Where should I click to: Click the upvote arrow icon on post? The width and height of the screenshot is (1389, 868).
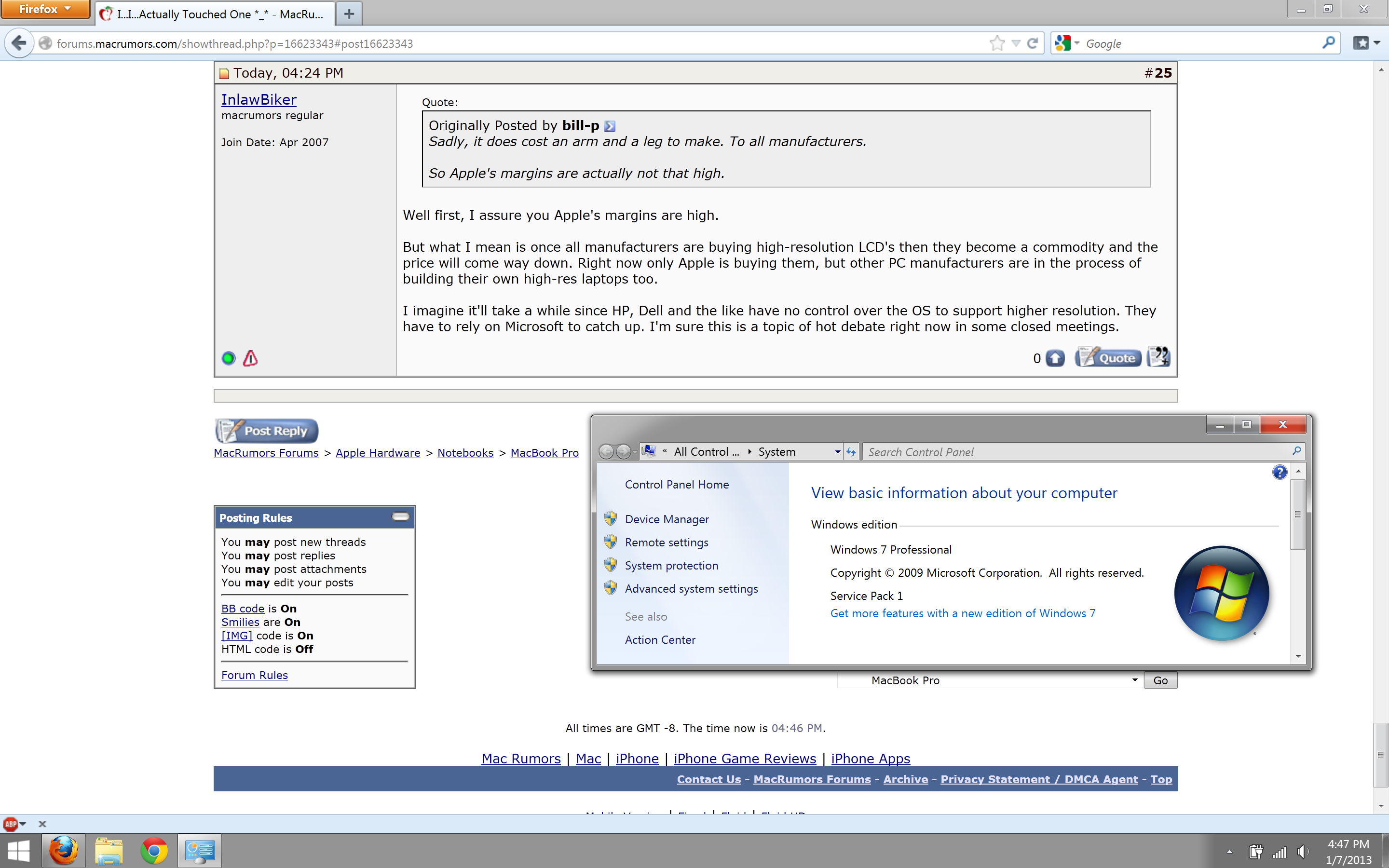(x=1054, y=358)
